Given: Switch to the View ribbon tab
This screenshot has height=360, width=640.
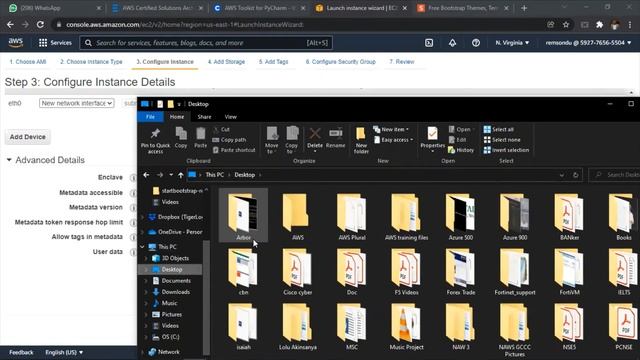Looking at the screenshot, I should click(x=231, y=117).
